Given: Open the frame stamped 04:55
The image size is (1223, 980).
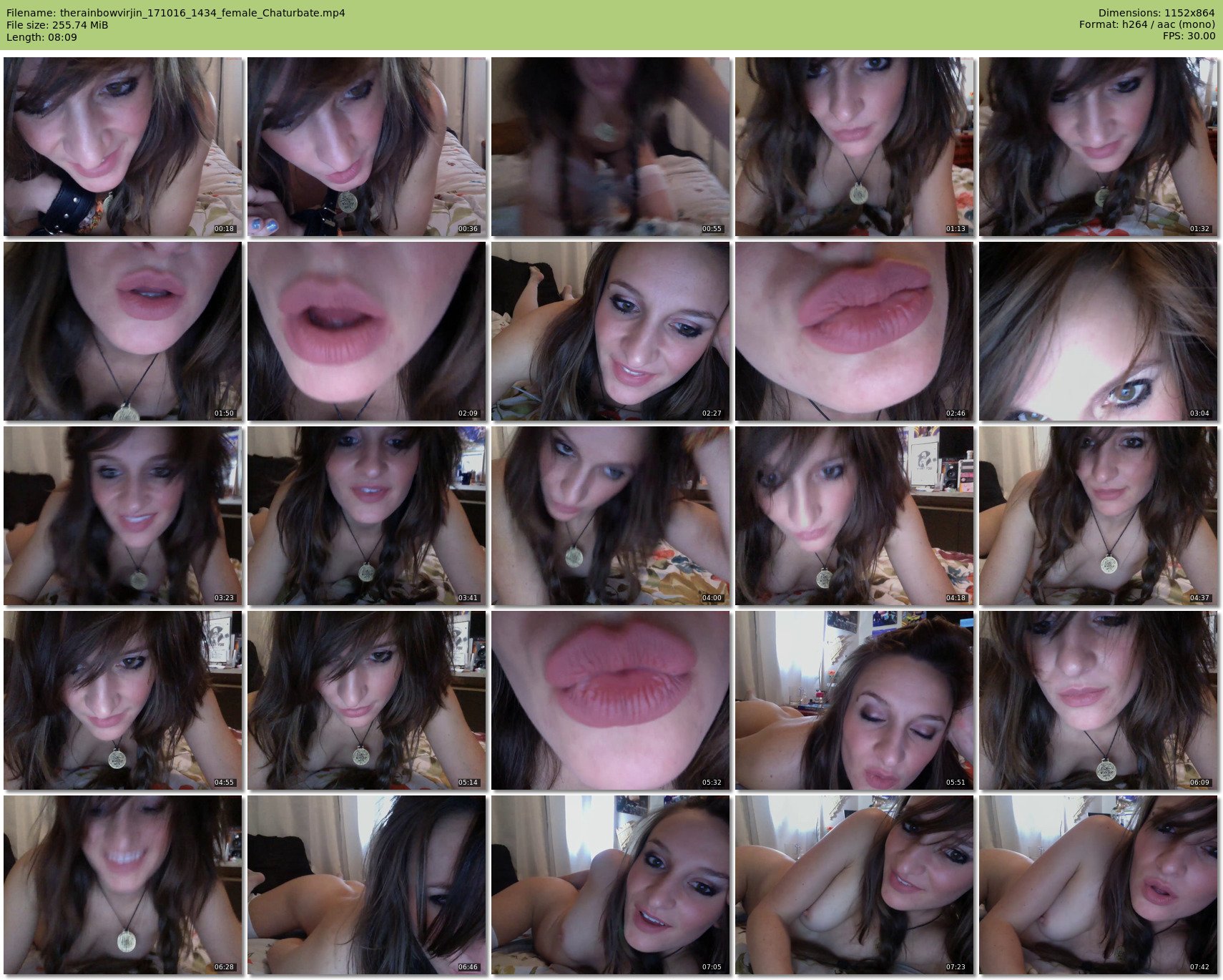Looking at the screenshot, I should (123, 700).
